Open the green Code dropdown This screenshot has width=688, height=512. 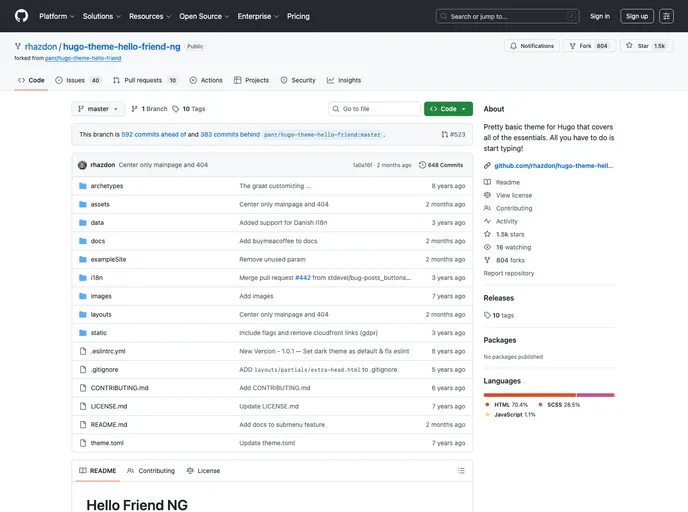(x=448, y=109)
